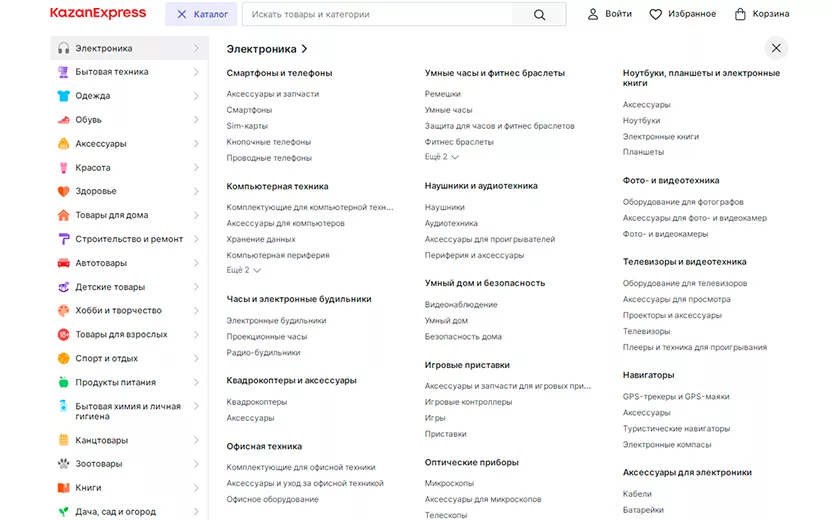Open the Корзина shopping bag icon
The image size is (831, 520).
tap(740, 15)
